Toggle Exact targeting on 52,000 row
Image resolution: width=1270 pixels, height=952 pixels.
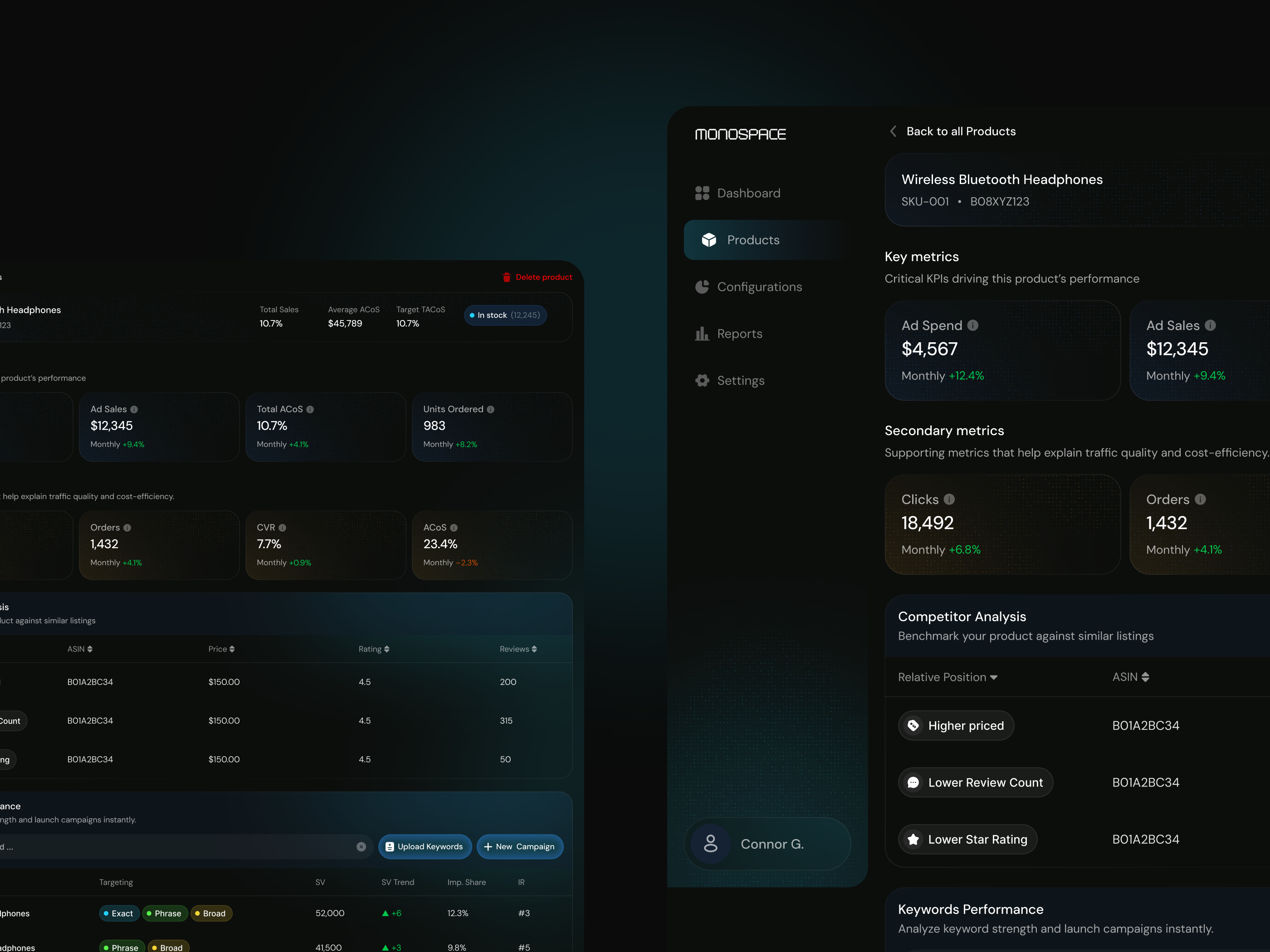click(x=119, y=913)
